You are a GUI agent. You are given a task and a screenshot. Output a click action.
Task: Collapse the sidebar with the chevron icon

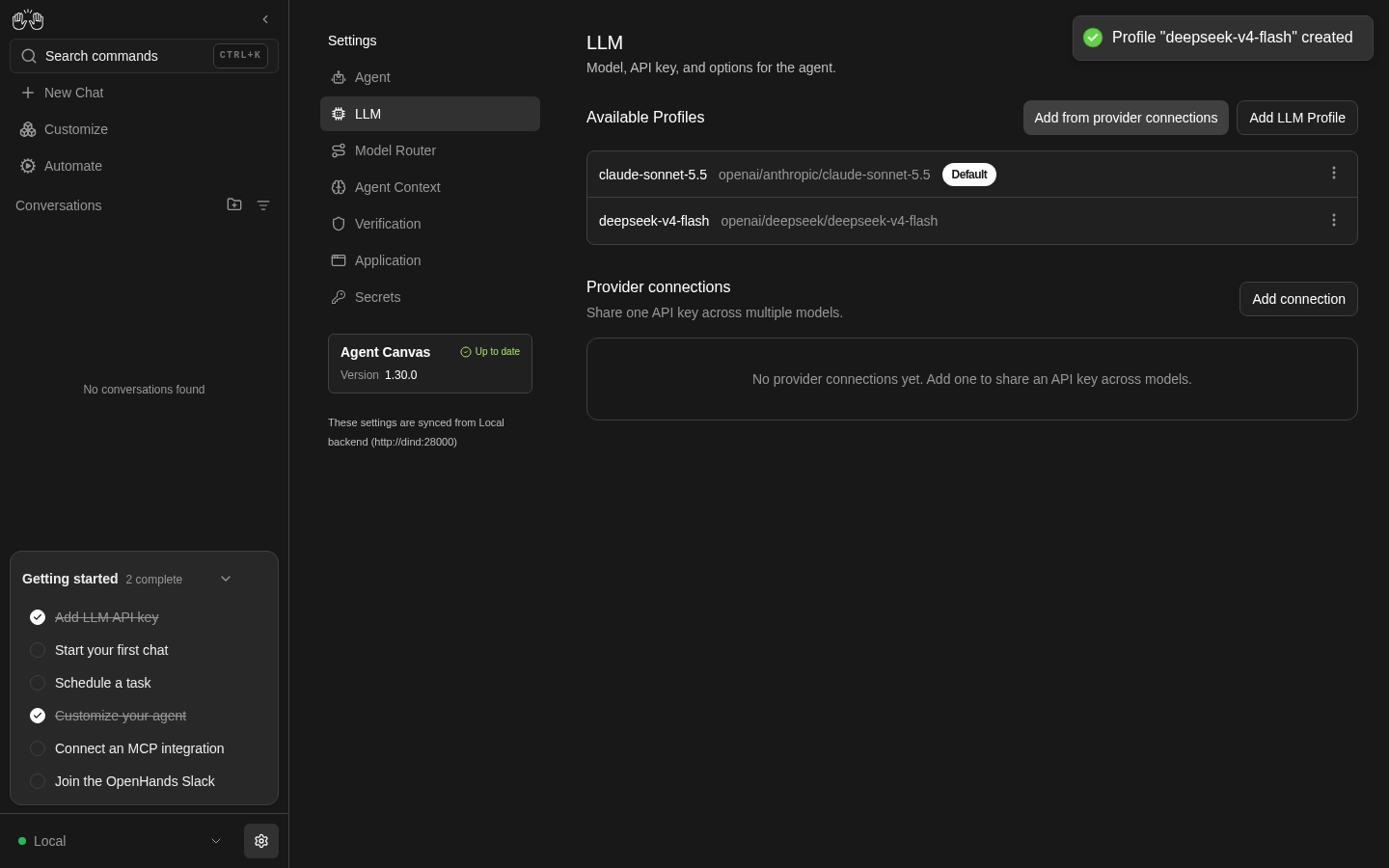(x=265, y=19)
